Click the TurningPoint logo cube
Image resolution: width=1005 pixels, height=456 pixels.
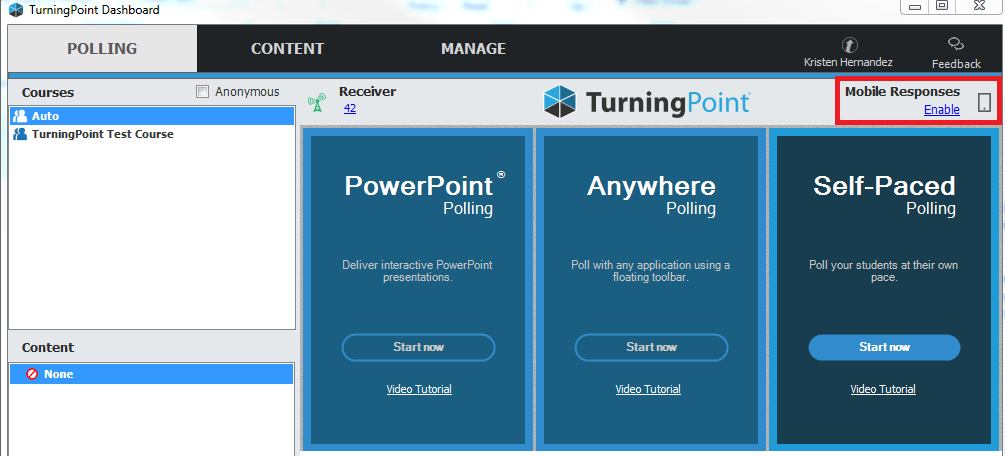click(x=560, y=102)
